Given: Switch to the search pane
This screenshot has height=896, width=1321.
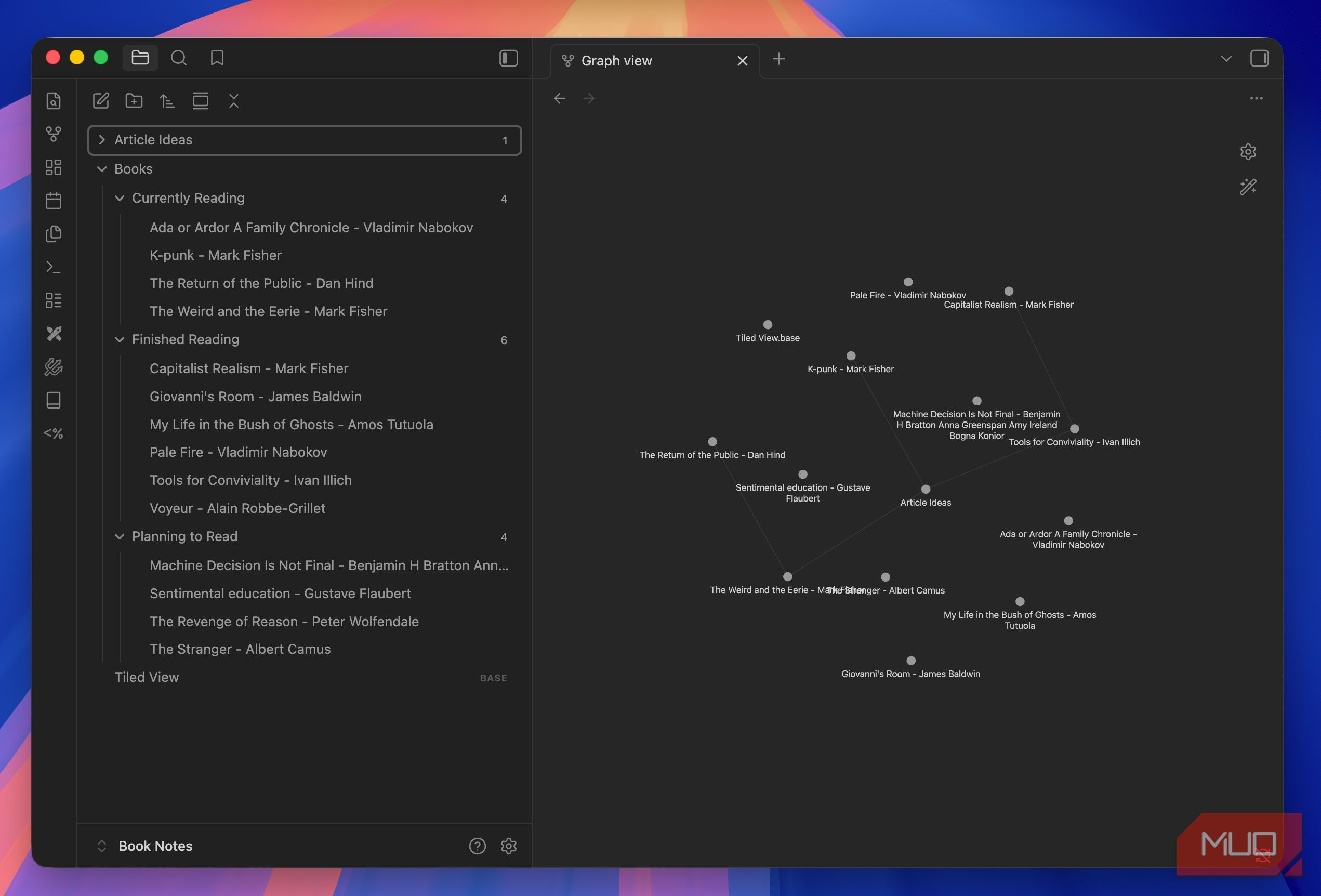Looking at the screenshot, I should 178,58.
